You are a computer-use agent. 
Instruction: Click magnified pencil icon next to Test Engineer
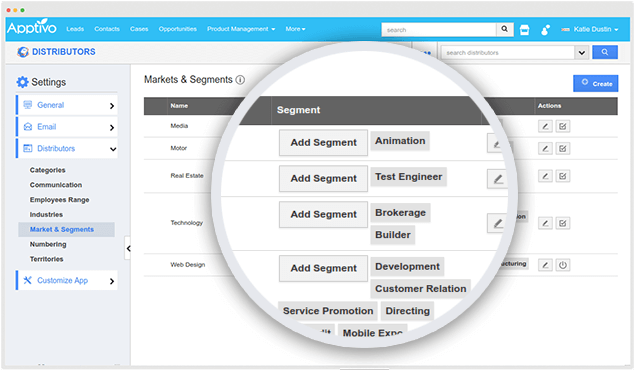(x=498, y=179)
